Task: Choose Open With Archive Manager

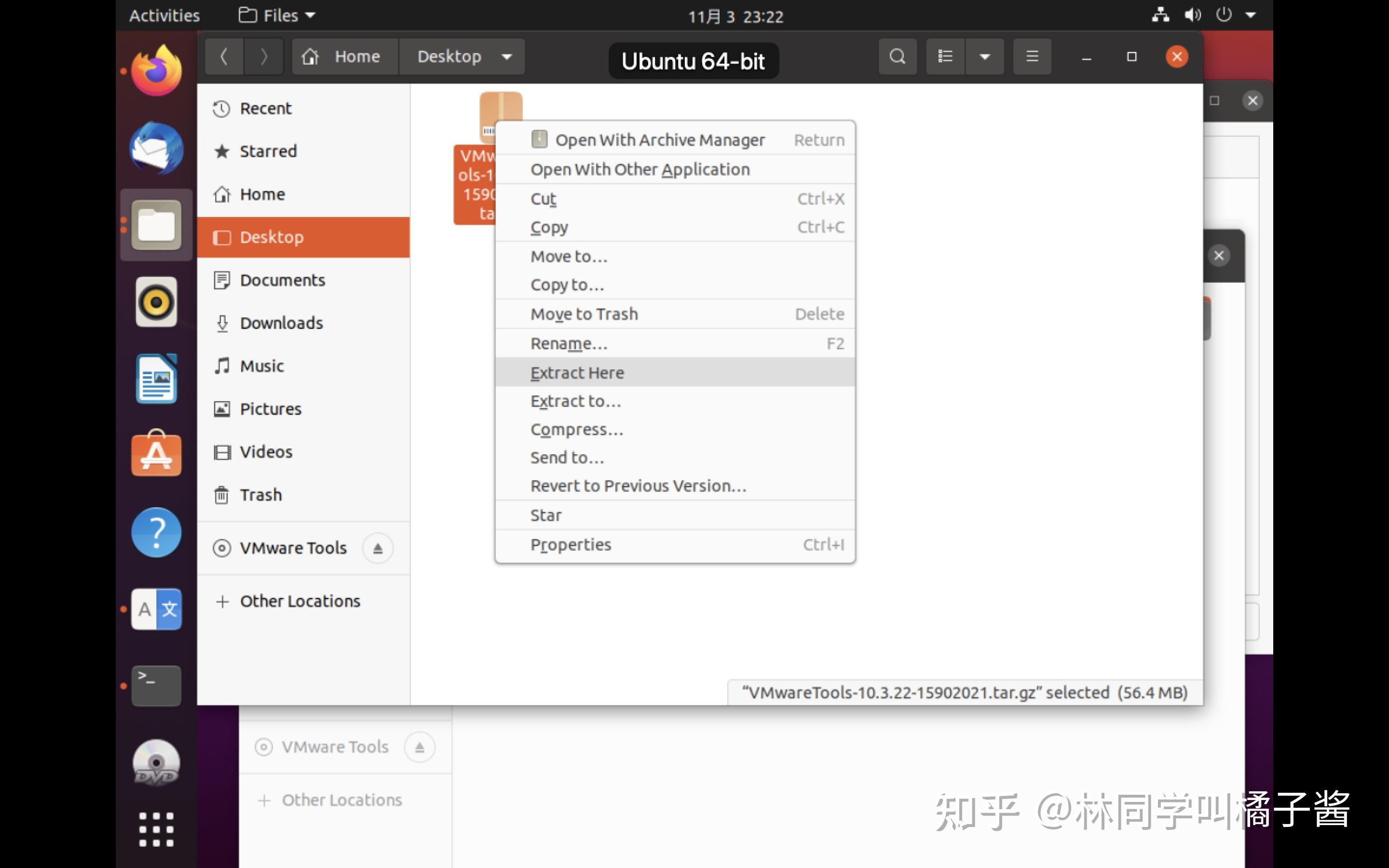Action: click(675, 140)
